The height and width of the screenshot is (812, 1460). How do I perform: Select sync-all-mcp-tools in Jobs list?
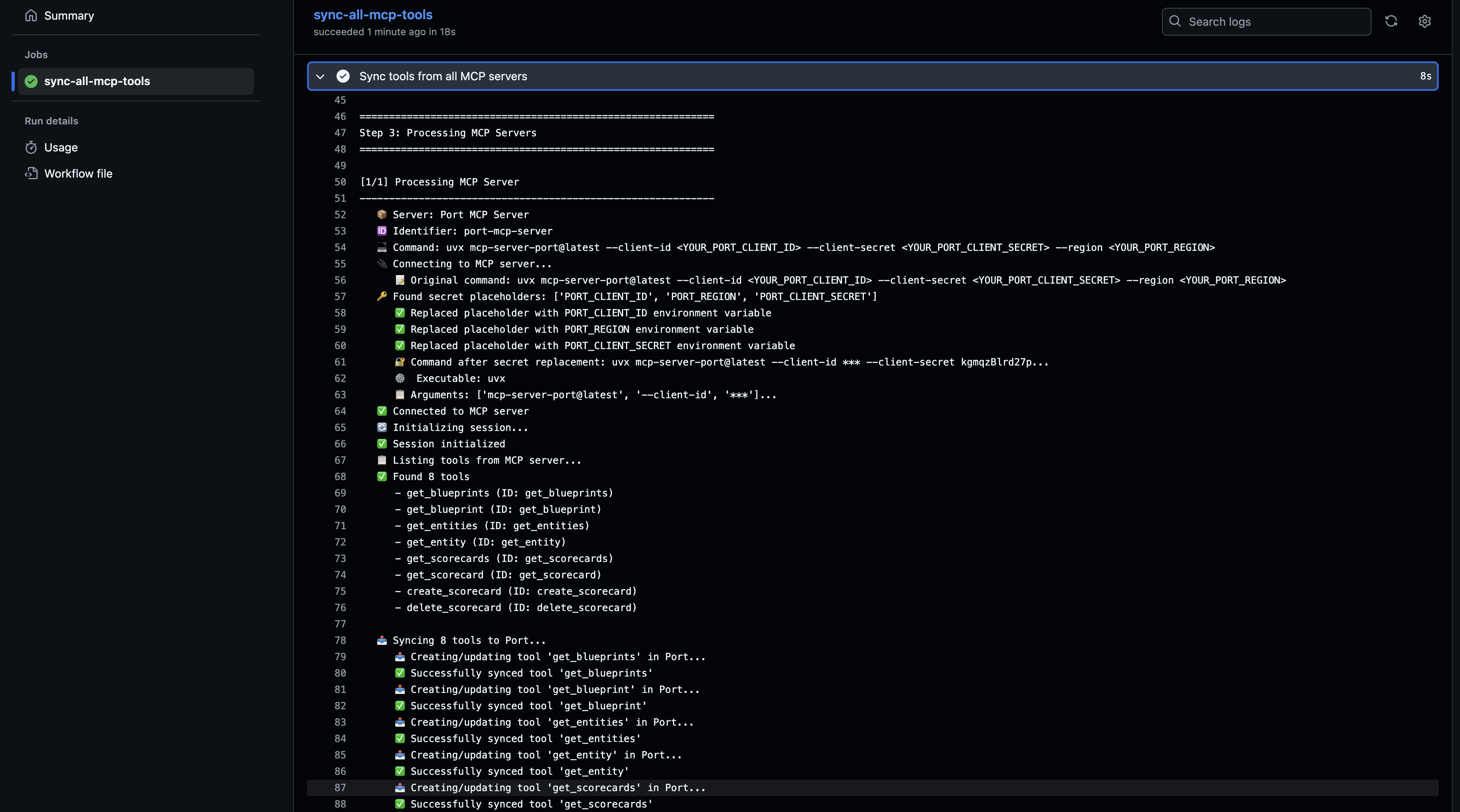coord(97,81)
